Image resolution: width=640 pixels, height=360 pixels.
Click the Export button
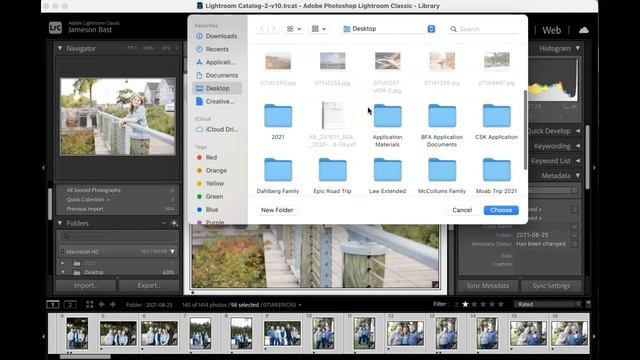149,285
